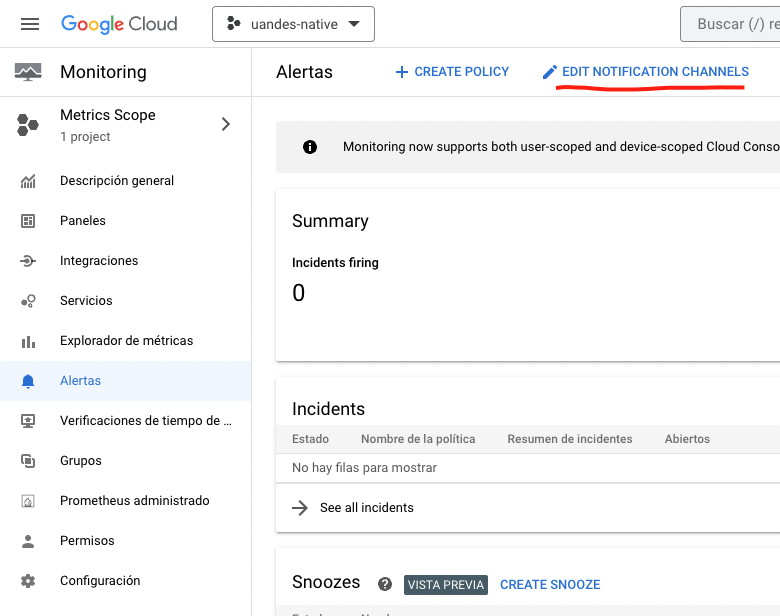Viewport: 780px width, 616px height.
Task: Click the Paneles dashboard icon
Action: [28, 221]
